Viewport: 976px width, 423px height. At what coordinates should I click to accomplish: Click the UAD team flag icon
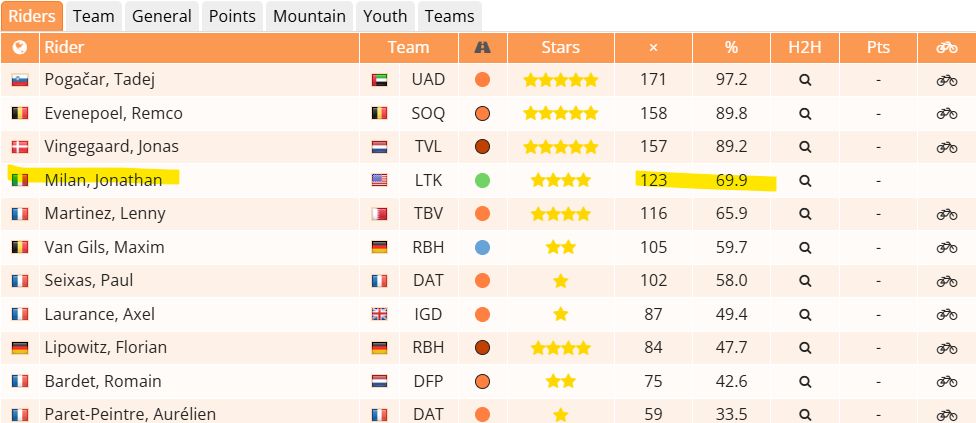(x=379, y=80)
